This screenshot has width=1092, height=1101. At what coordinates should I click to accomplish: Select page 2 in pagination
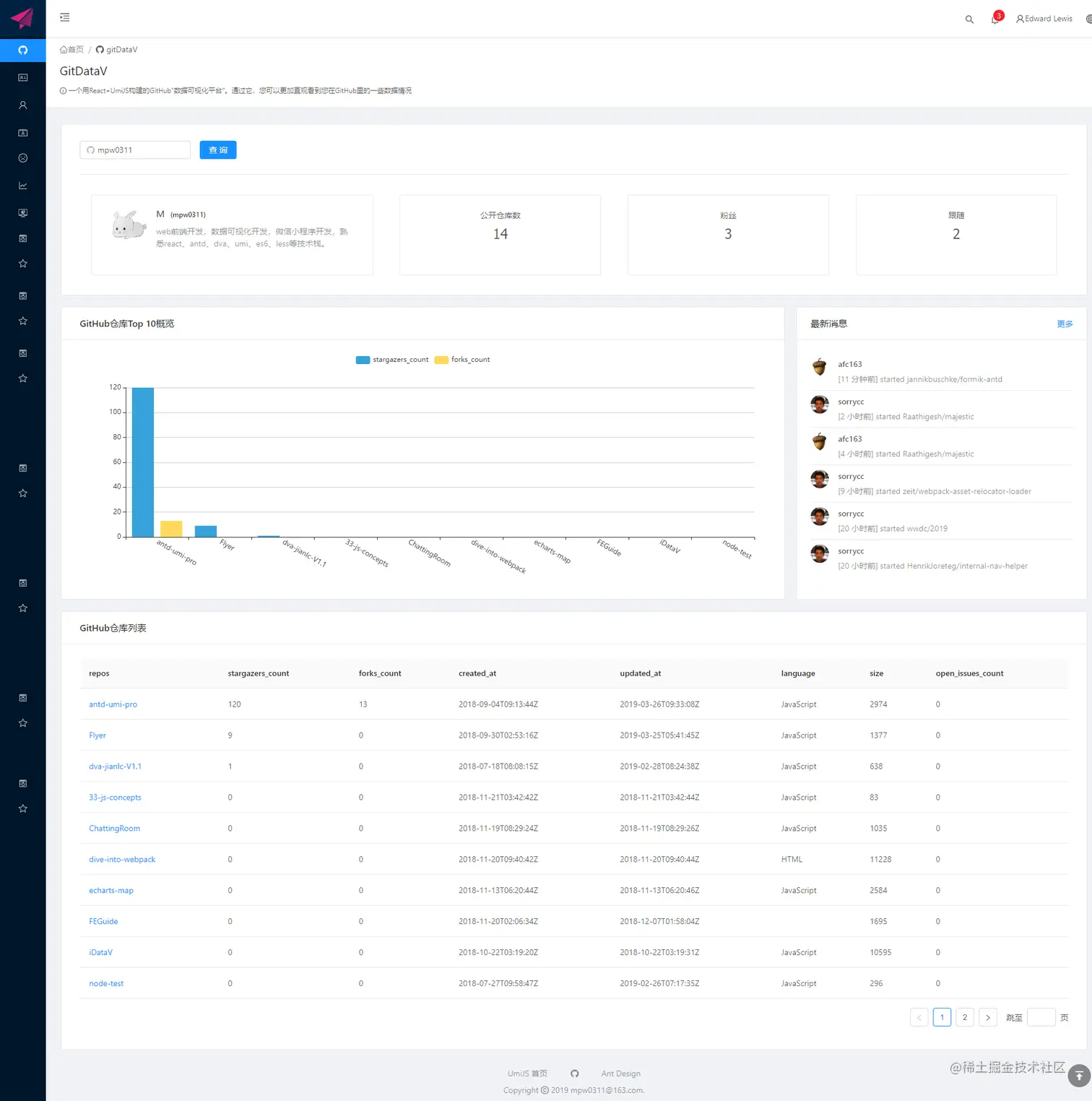coord(965,1017)
